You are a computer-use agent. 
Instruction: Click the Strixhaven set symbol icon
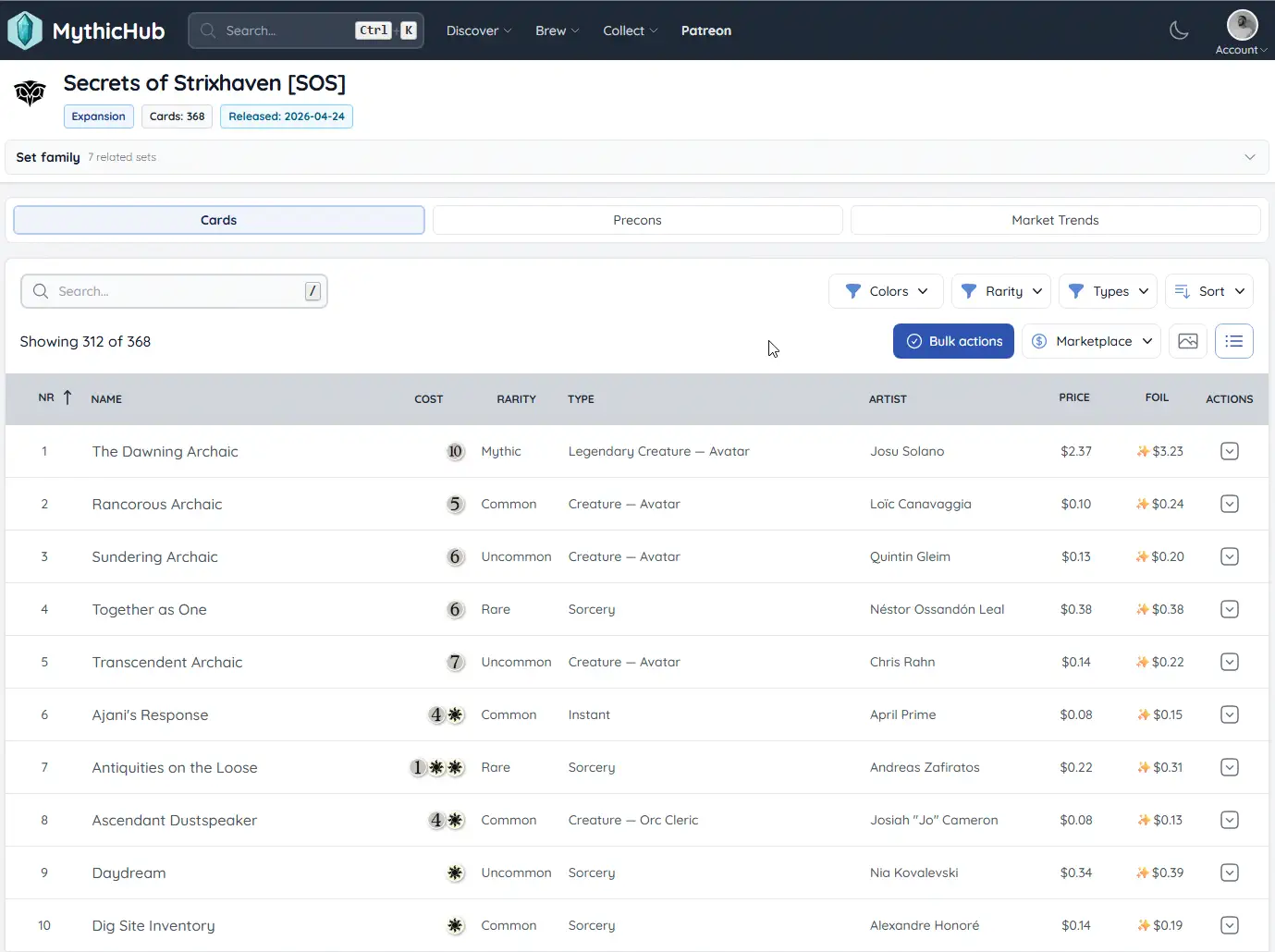click(x=30, y=92)
